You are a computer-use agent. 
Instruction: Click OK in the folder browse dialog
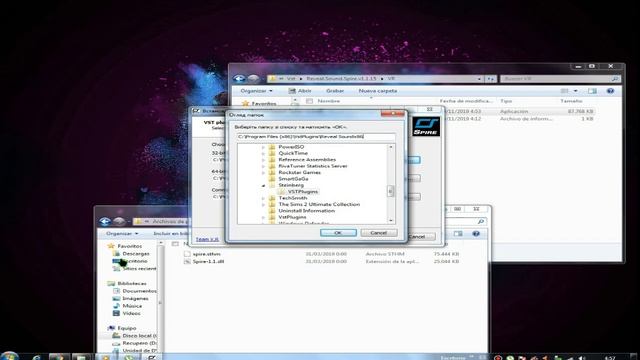pyautogui.click(x=338, y=233)
